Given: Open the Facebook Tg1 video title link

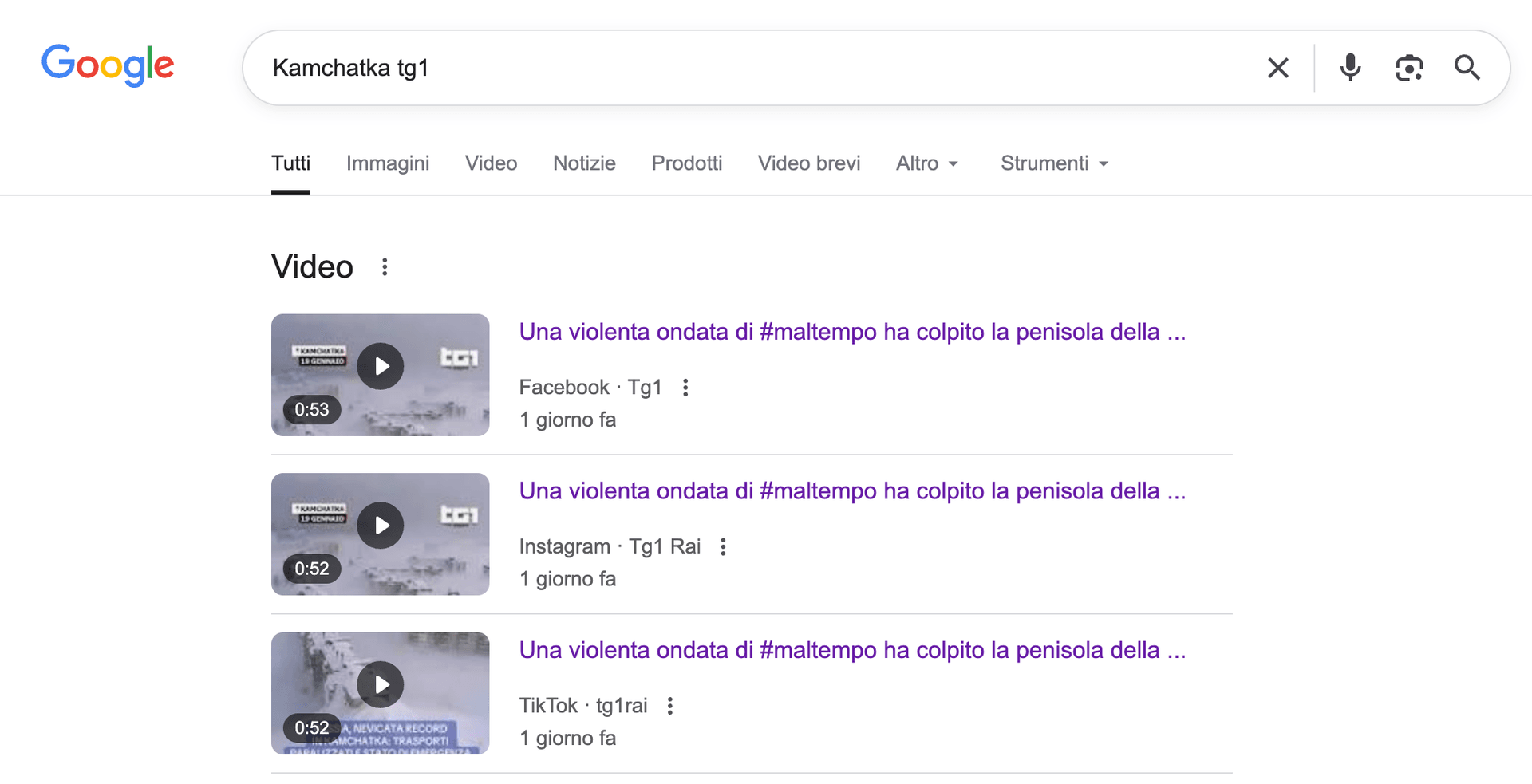Looking at the screenshot, I should click(x=851, y=332).
